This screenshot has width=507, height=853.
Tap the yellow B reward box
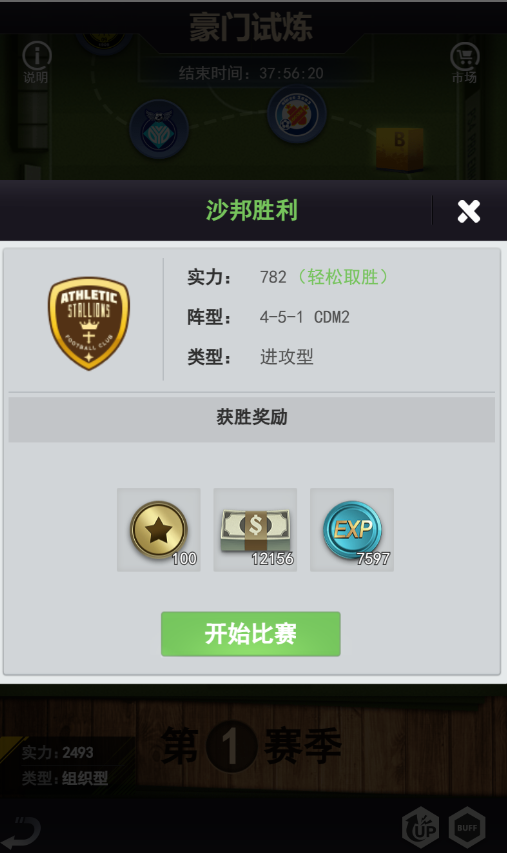click(x=400, y=149)
